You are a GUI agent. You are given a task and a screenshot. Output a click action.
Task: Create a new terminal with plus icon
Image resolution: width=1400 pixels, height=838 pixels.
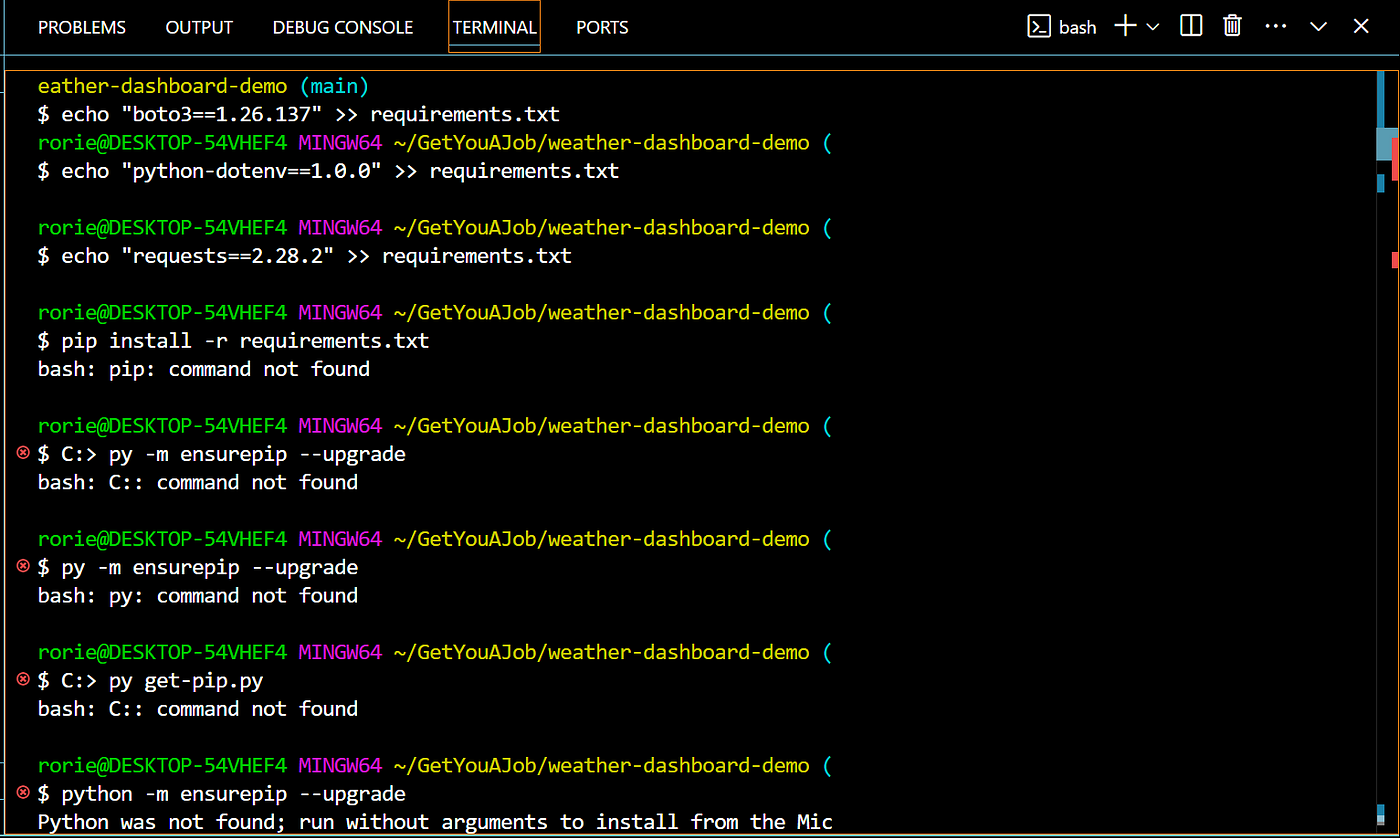click(x=1126, y=27)
